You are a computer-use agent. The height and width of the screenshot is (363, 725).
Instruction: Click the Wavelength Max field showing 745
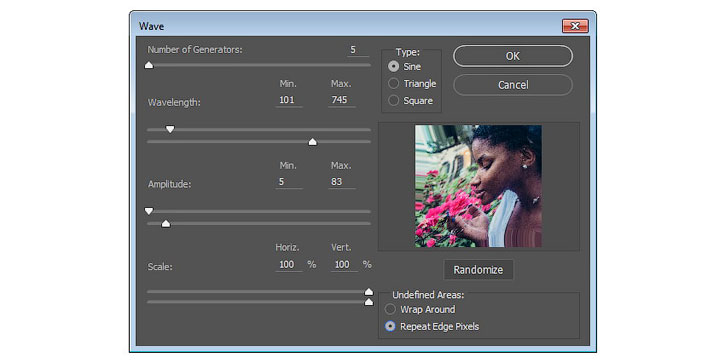(x=342, y=100)
